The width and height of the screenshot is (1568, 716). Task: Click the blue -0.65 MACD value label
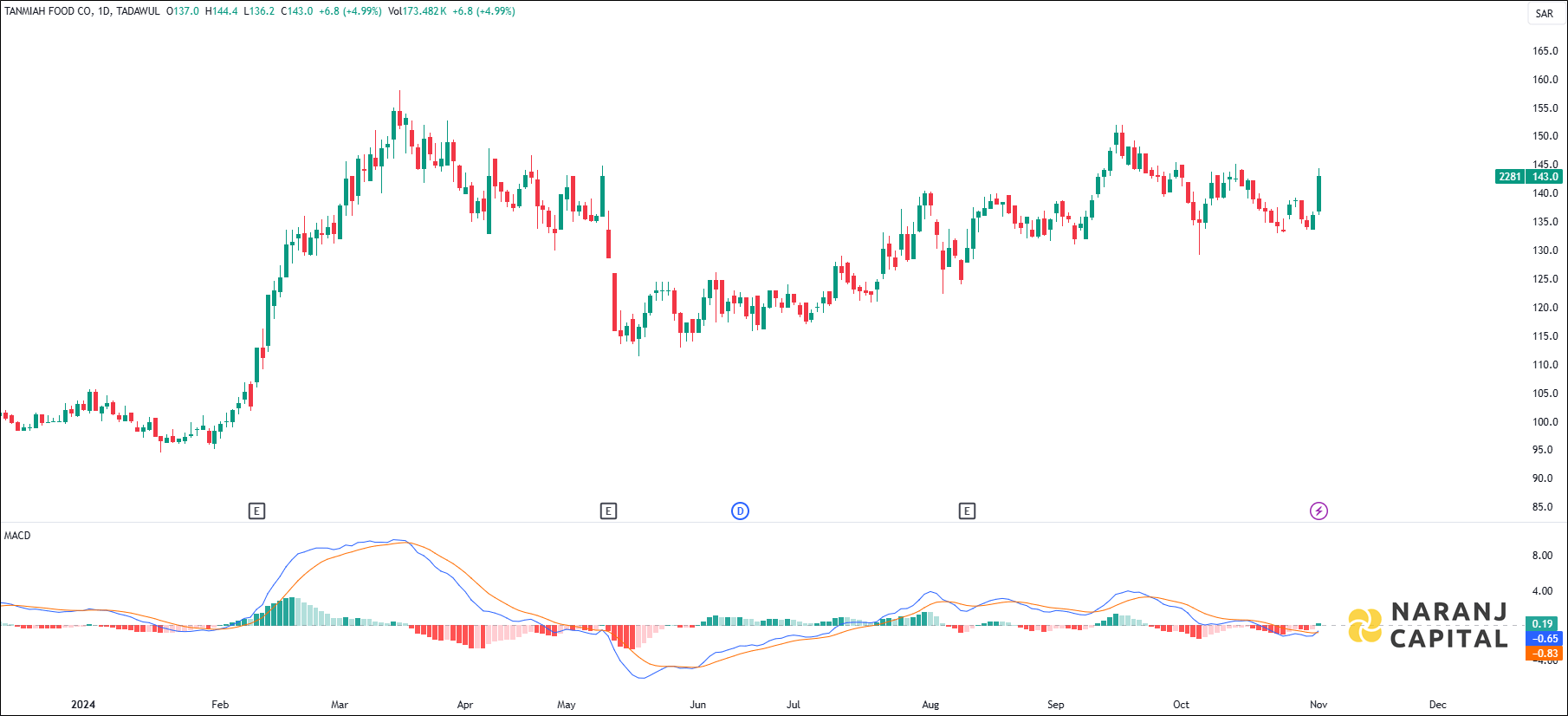tap(1545, 638)
